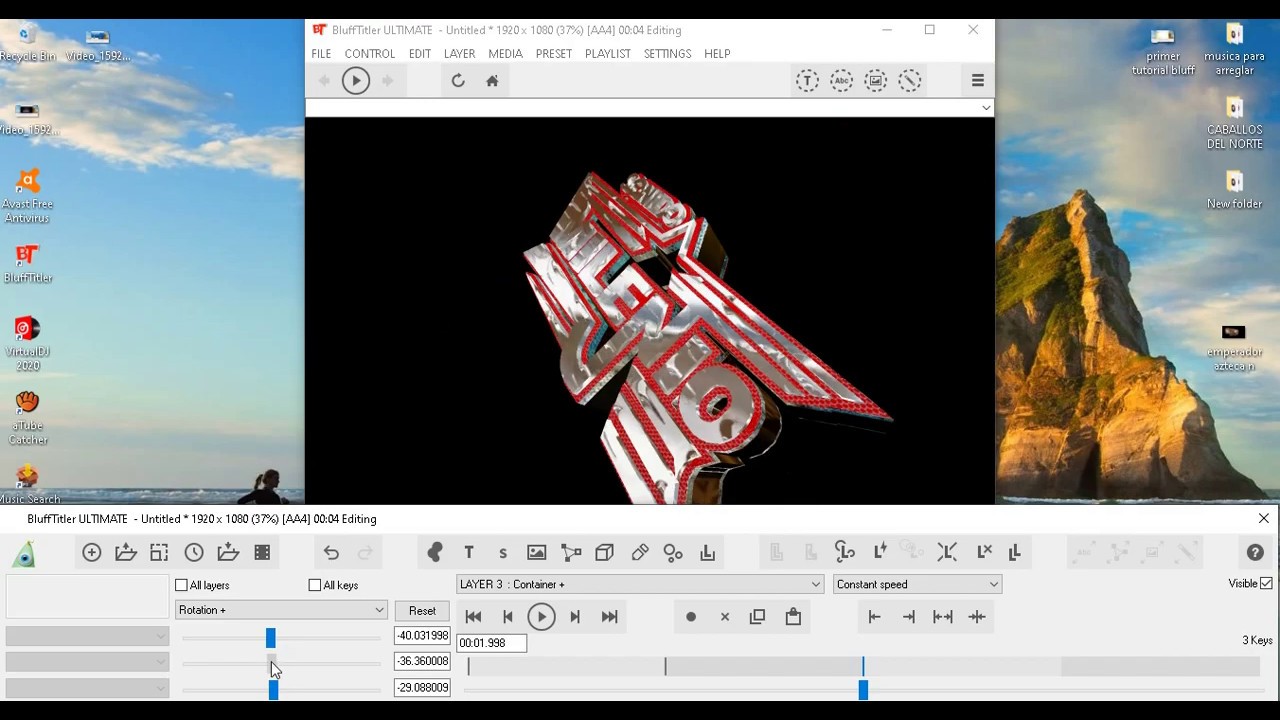
Task: Open the Rotation + property dropdown
Action: (281, 610)
